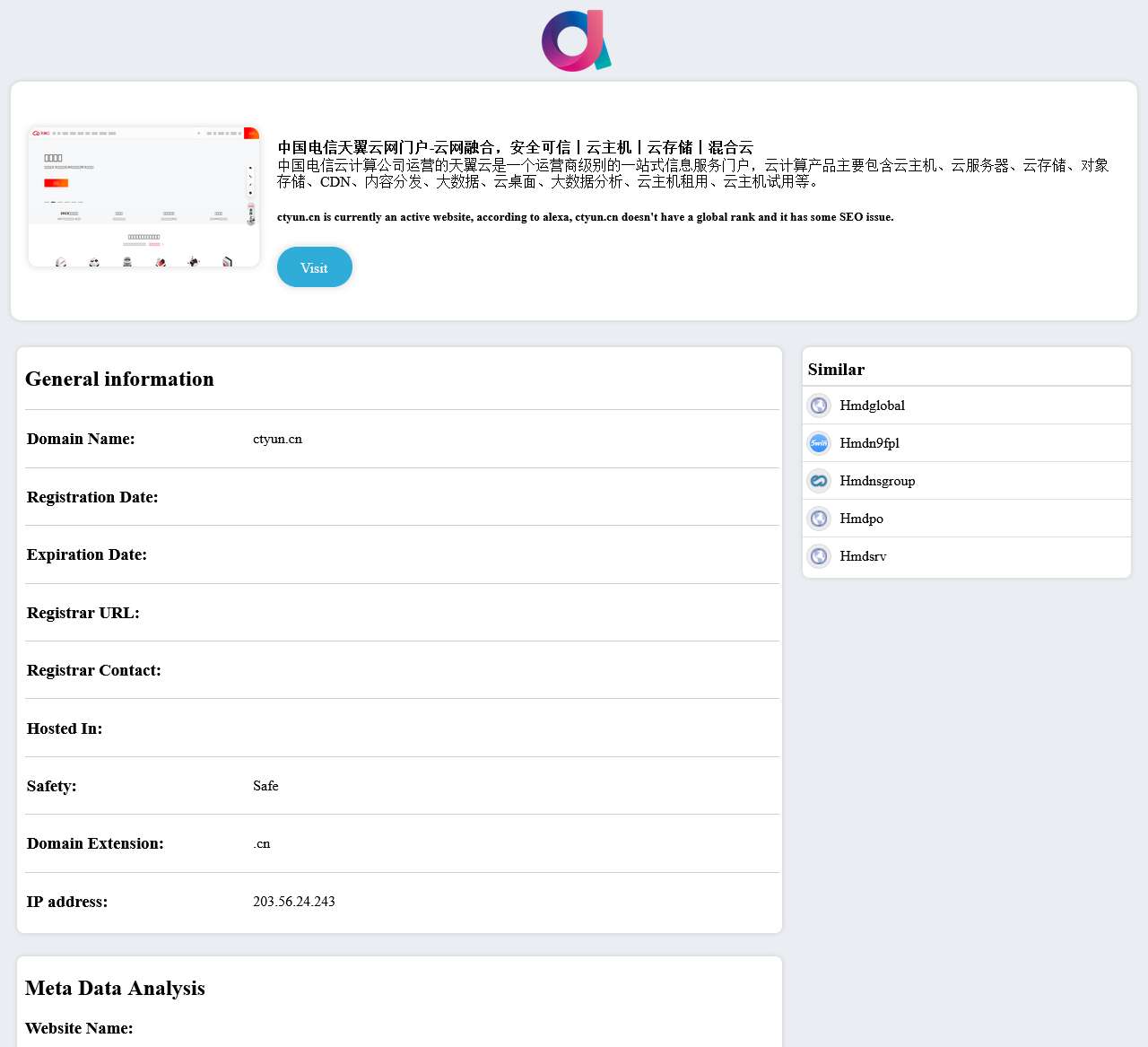Click the Safe value text

(265, 786)
